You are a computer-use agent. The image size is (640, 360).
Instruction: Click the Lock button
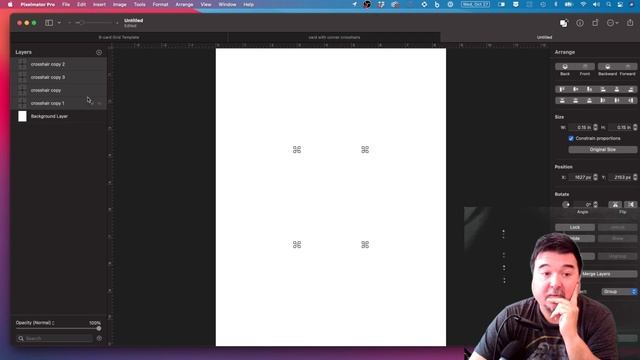(575, 227)
